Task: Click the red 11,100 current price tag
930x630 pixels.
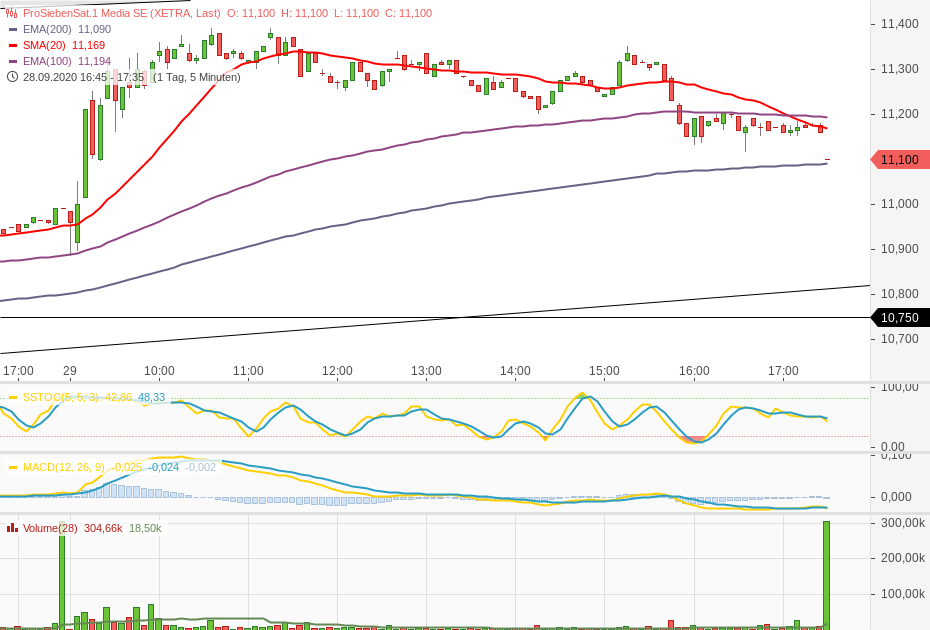Action: (900, 160)
